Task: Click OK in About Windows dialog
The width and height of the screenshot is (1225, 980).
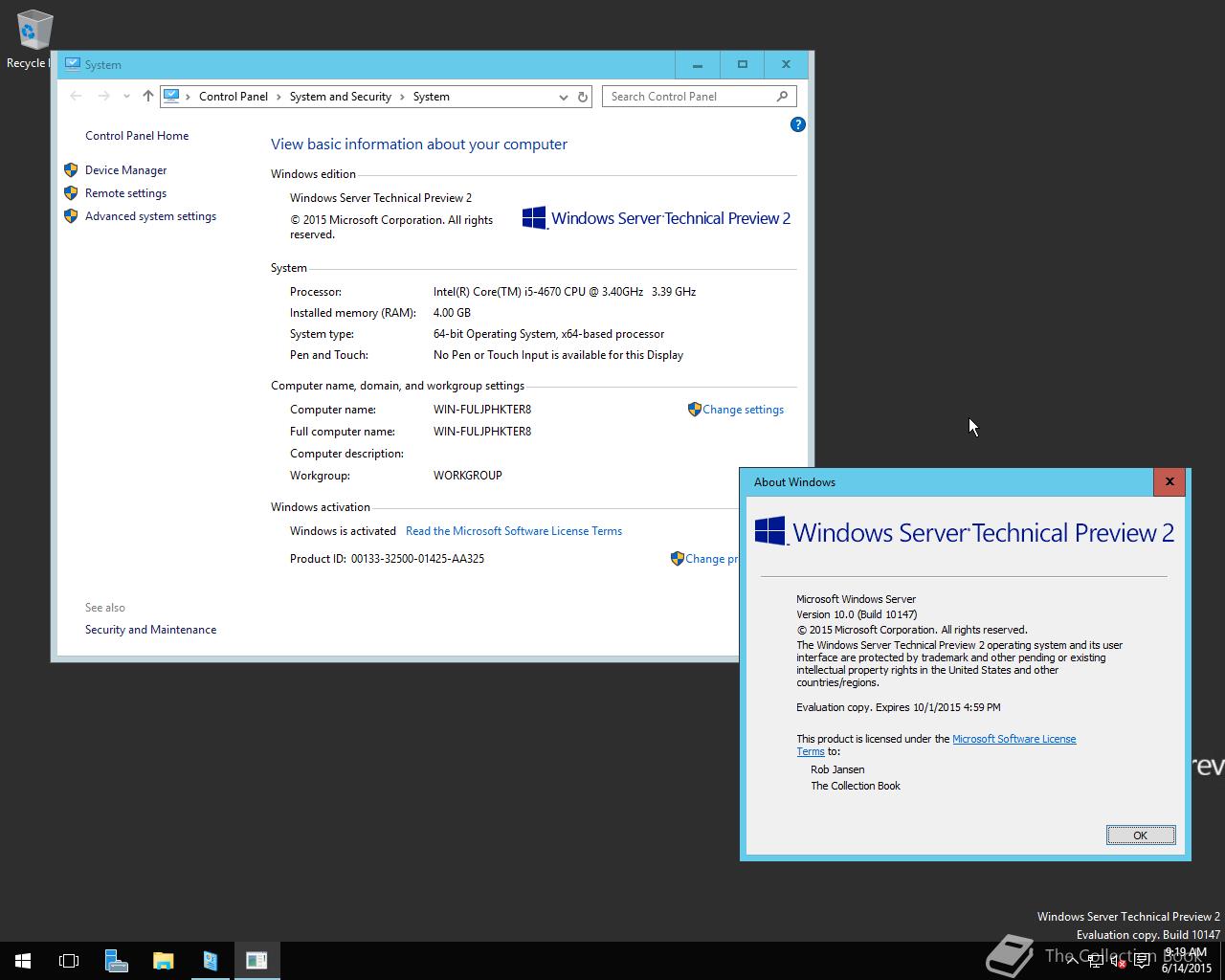Action: (1140, 835)
